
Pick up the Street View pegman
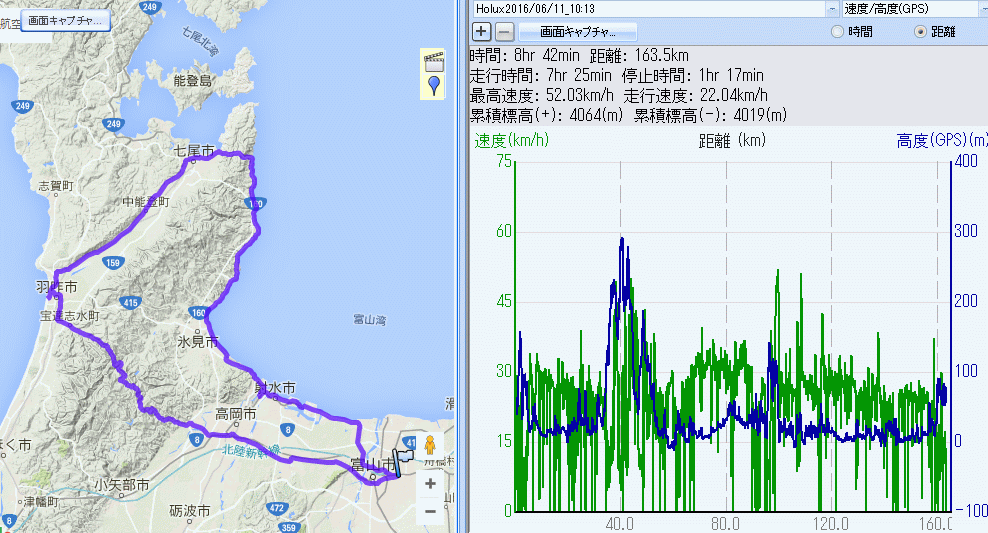[x=430, y=445]
